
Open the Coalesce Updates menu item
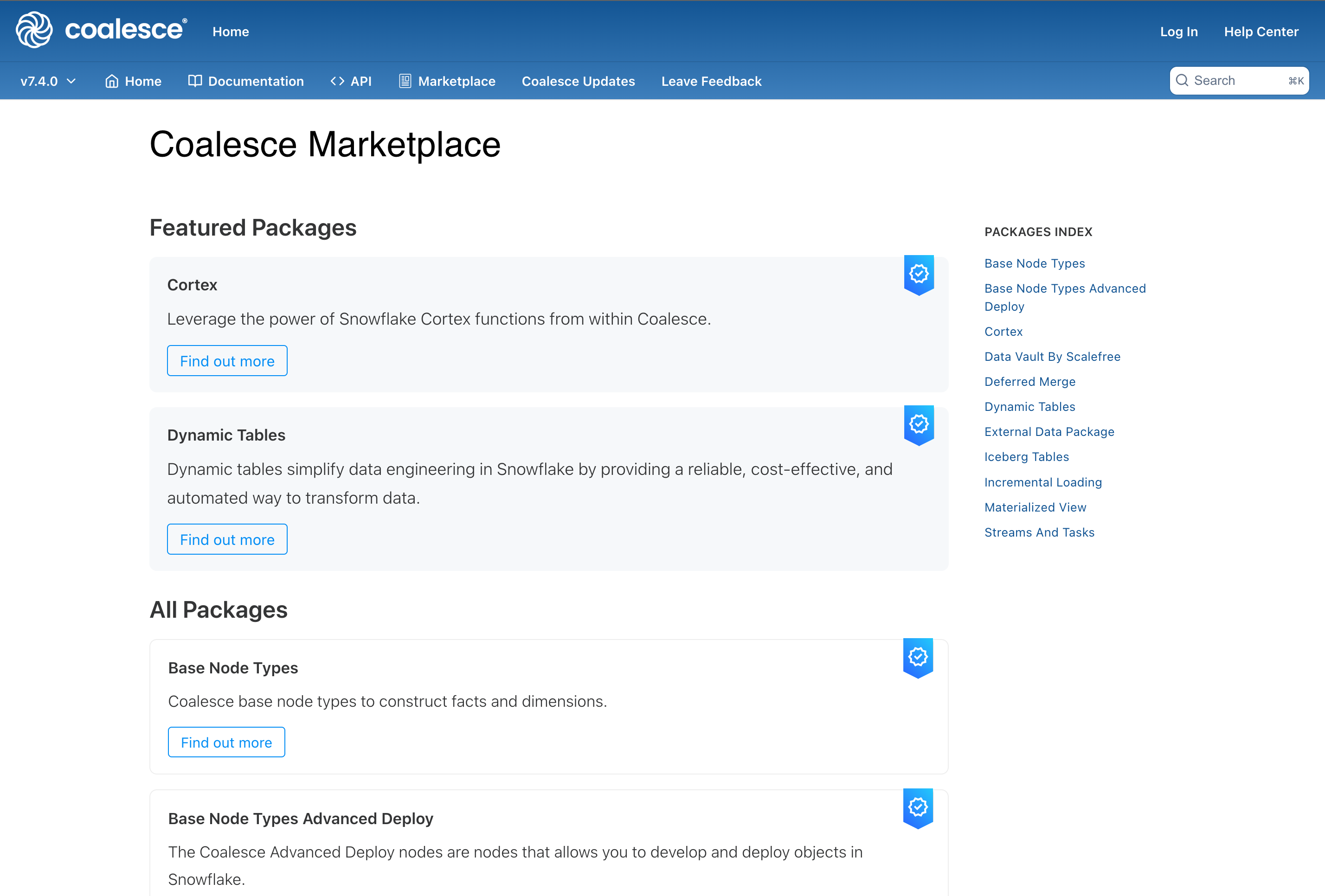pyautogui.click(x=578, y=81)
